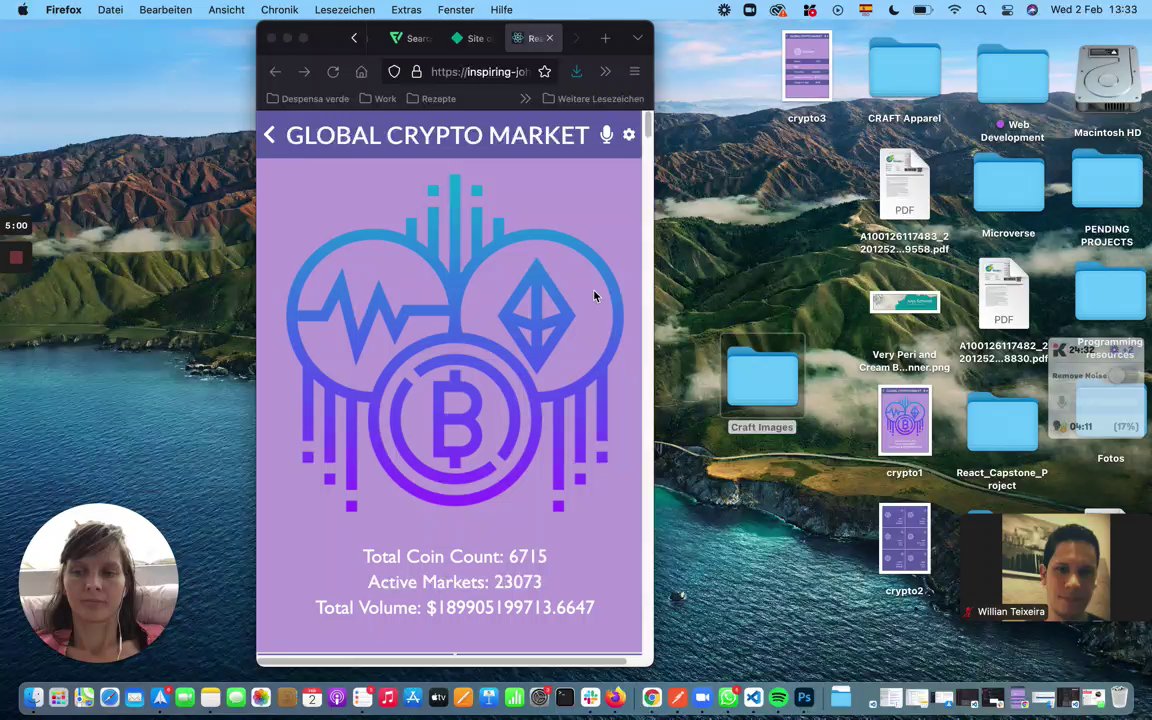Open Spotify from the Dock
The width and height of the screenshot is (1152, 720).
(x=779, y=696)
